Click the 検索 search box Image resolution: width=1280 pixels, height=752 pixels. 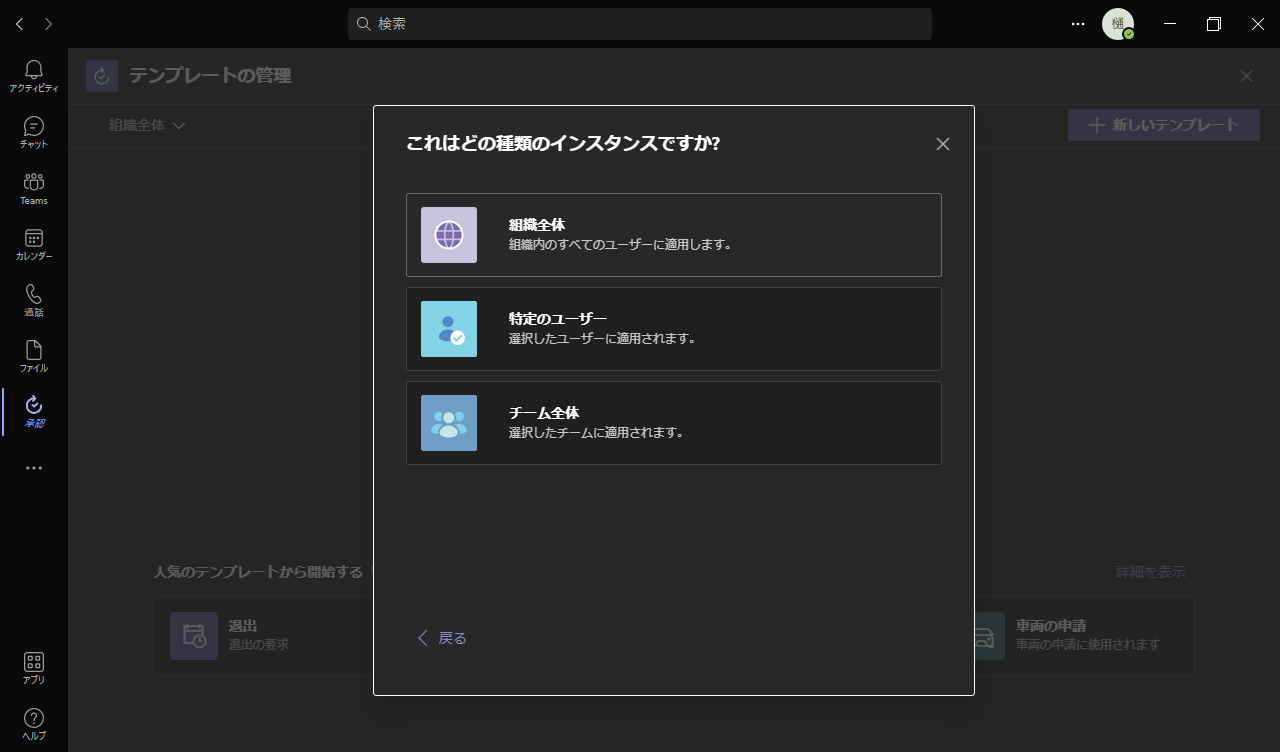tap(640, 24)
